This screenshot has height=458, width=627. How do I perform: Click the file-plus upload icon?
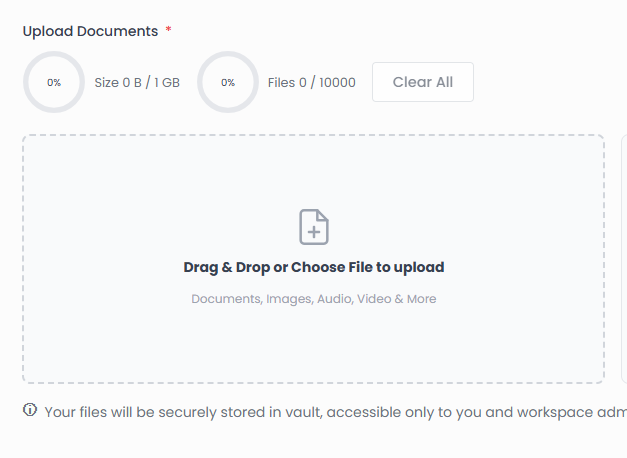tap(314, 227)
